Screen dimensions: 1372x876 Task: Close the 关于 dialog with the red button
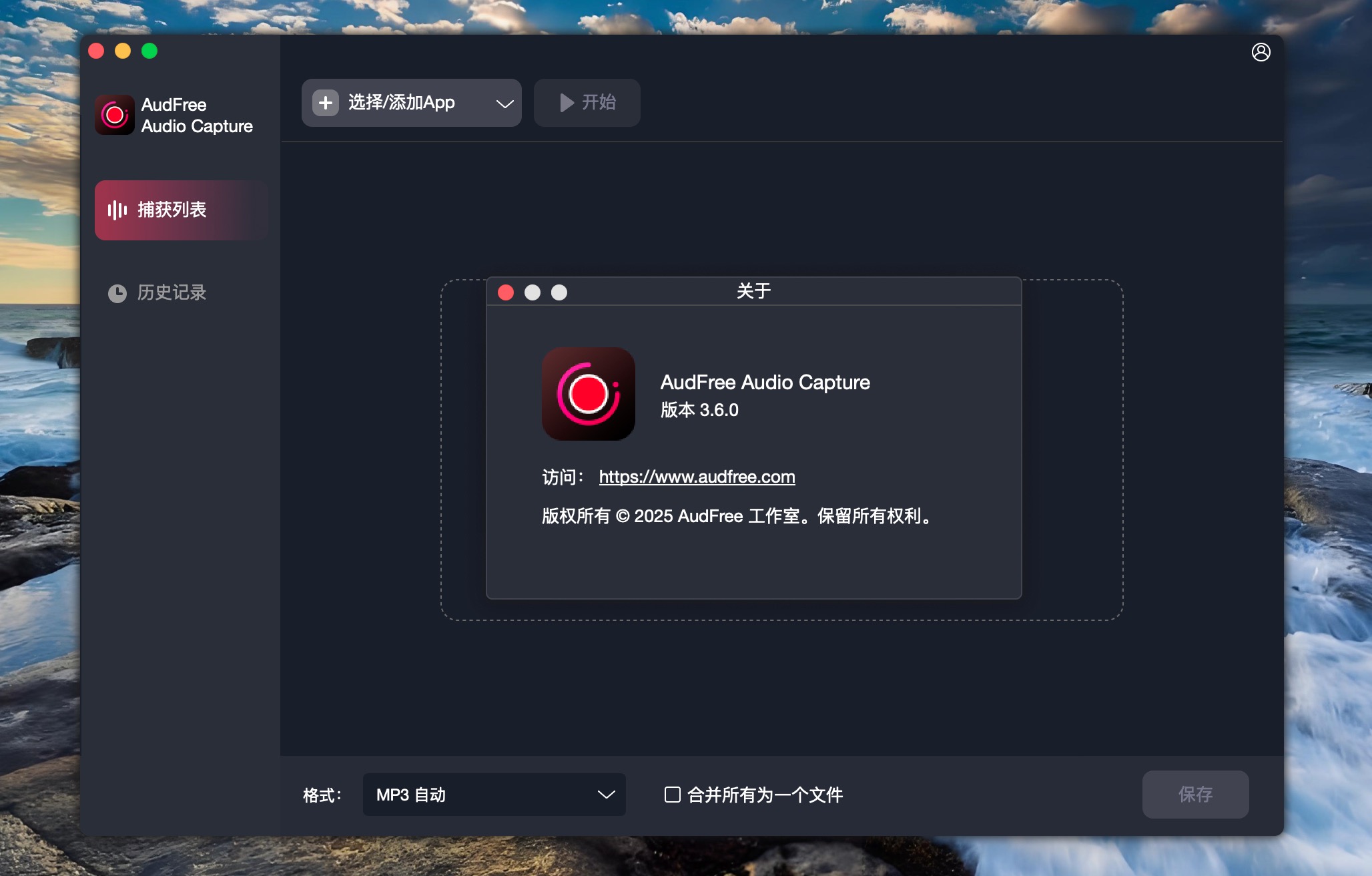coord(506,292)
